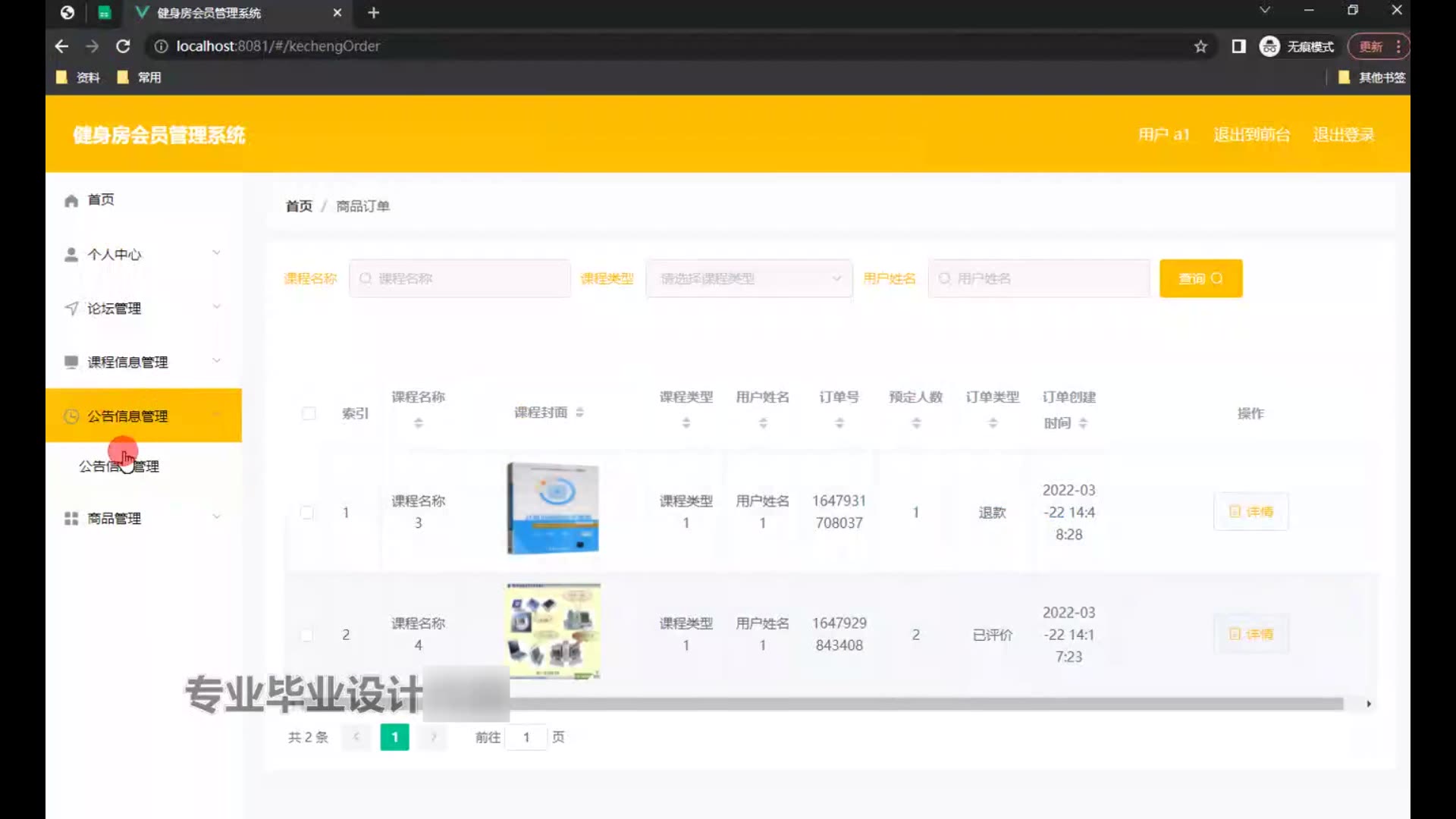Toggle the select-all header checkbox
Image resolution: width=1456 pixels, height=819 pixels.
pos(309,413)
